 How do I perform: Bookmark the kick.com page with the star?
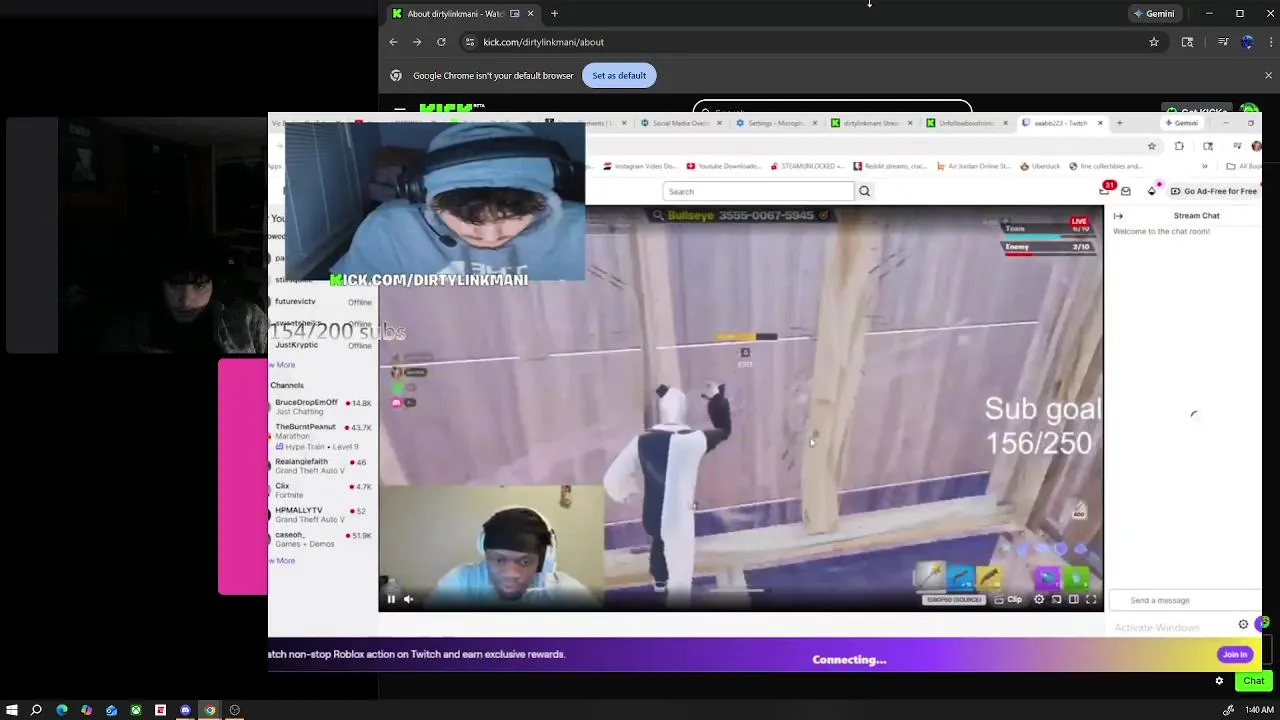pyautogui.click(x=1154, y=42)
